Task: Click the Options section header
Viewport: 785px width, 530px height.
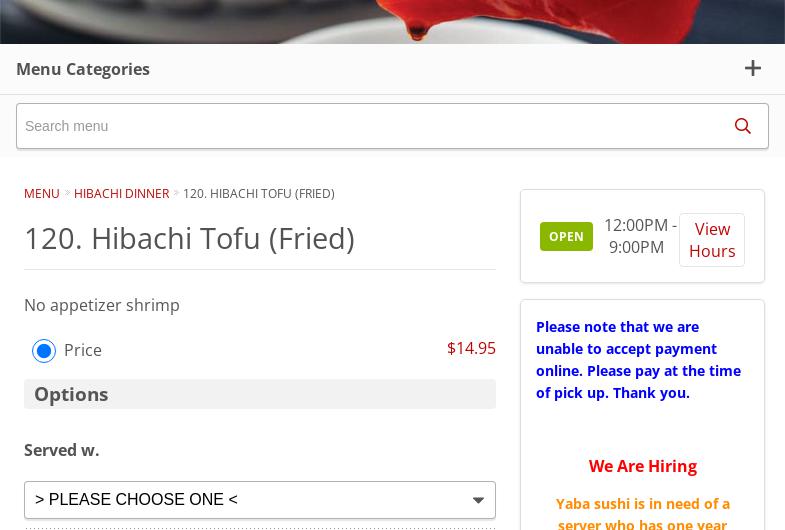Action: tap(71, 394)
